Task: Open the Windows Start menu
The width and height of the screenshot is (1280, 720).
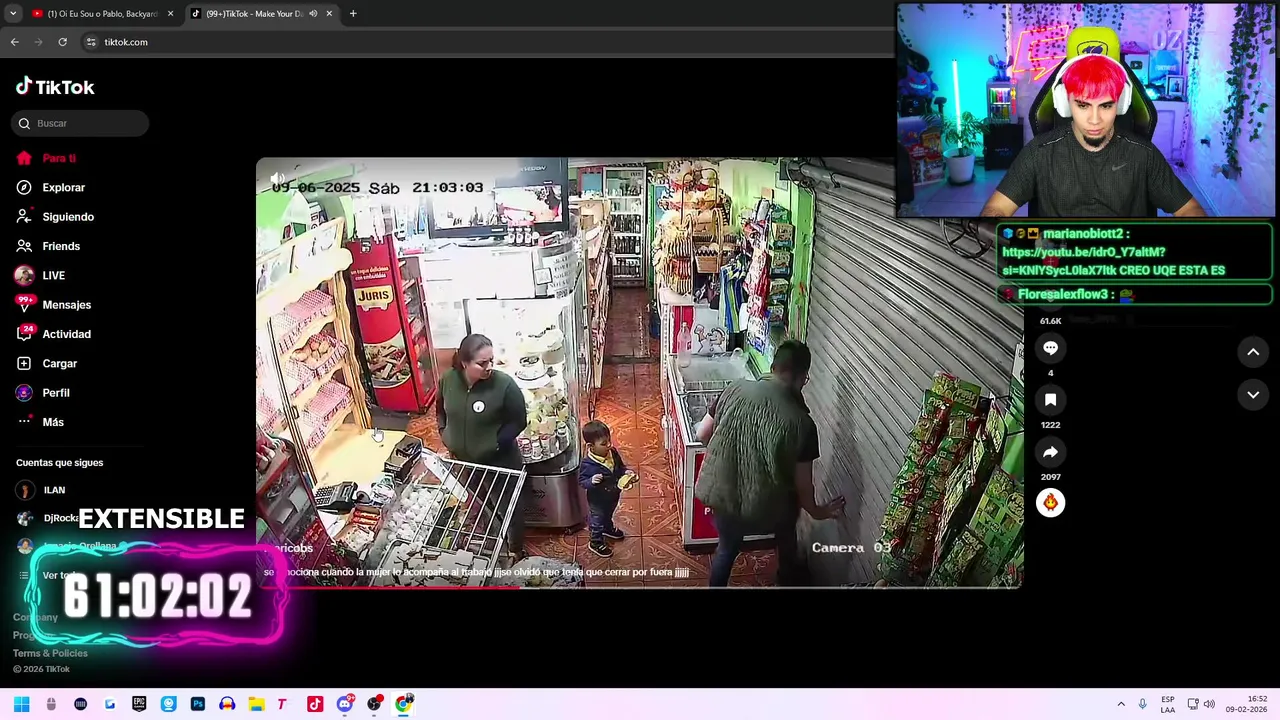Action: tap(21, 704)
